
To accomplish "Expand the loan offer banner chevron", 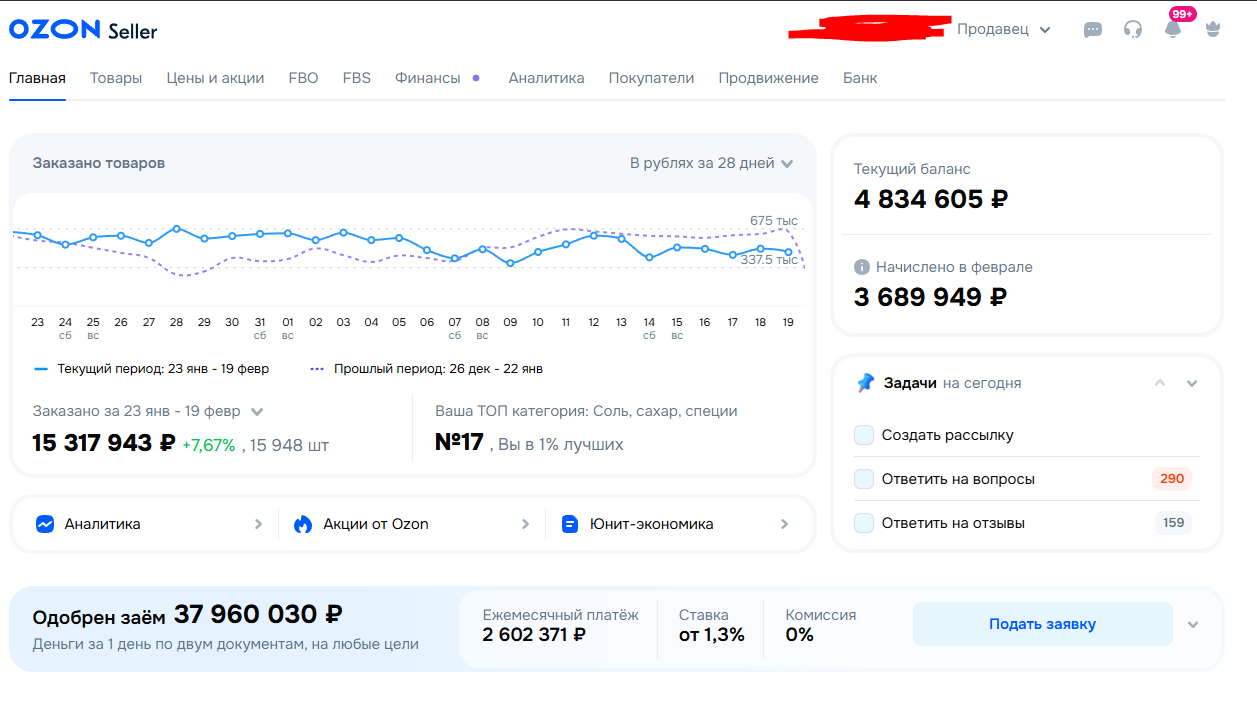I will point(1193,625).
